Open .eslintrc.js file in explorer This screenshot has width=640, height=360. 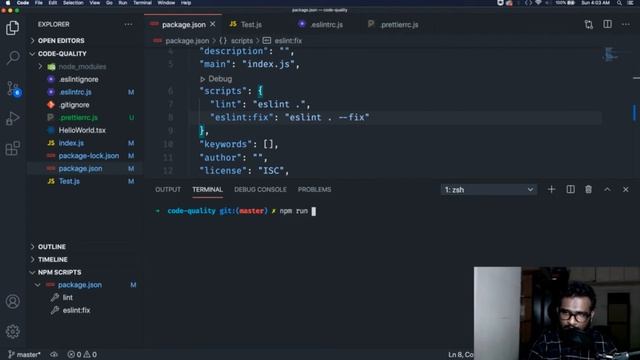(75, 92)
